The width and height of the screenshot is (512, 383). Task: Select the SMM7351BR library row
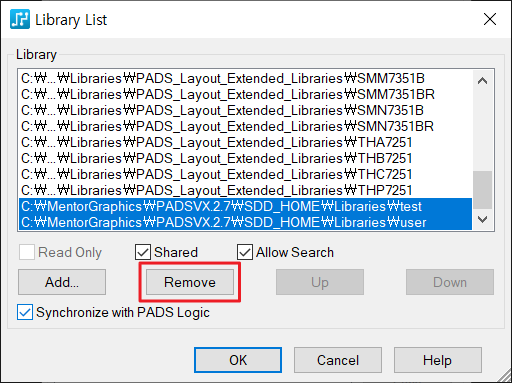click(245, 94)
